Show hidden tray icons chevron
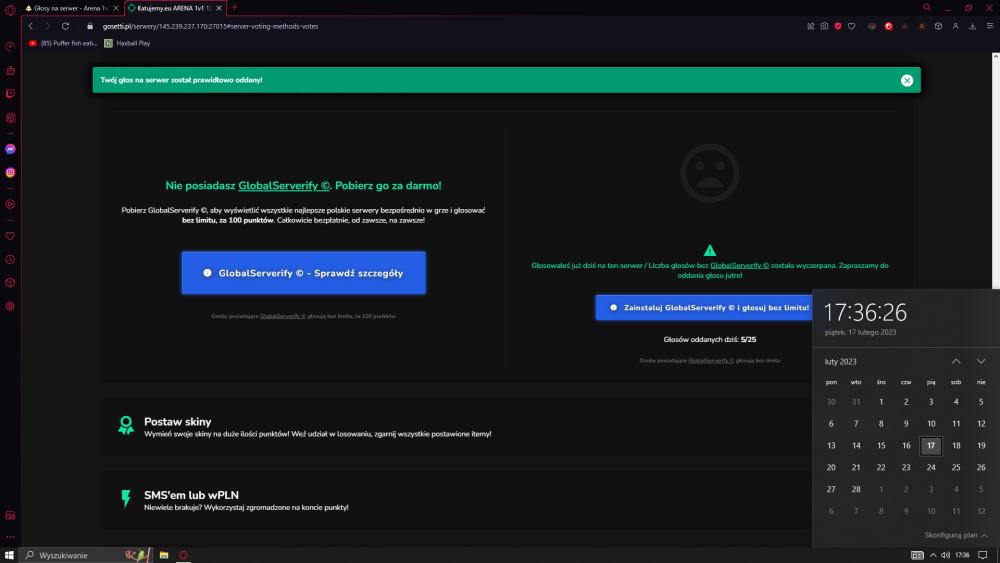The height and width of the screenshot is (563, 1000). pos(933,555)
